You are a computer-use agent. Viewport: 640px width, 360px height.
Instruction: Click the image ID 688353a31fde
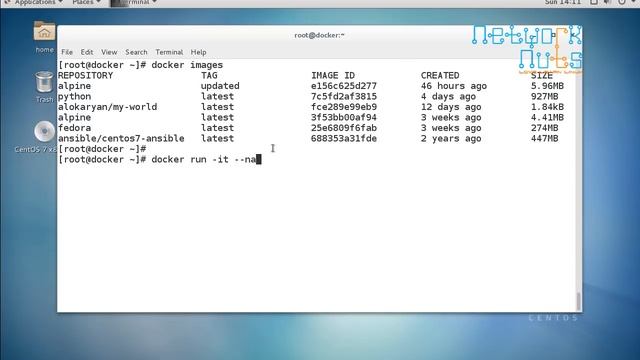click(344, 139)
